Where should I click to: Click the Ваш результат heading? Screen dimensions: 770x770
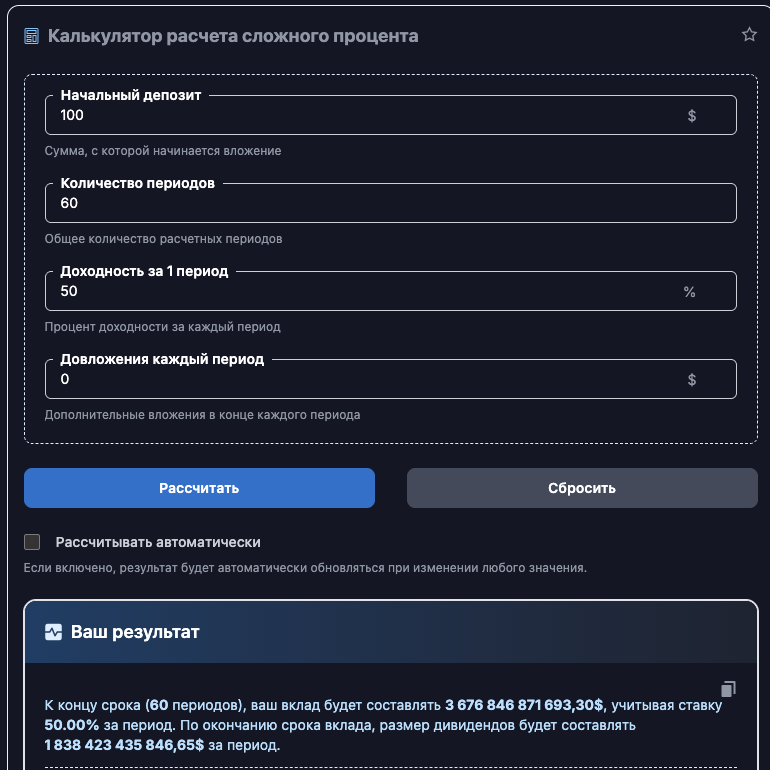pyautogui.click(x=135, y=632)
